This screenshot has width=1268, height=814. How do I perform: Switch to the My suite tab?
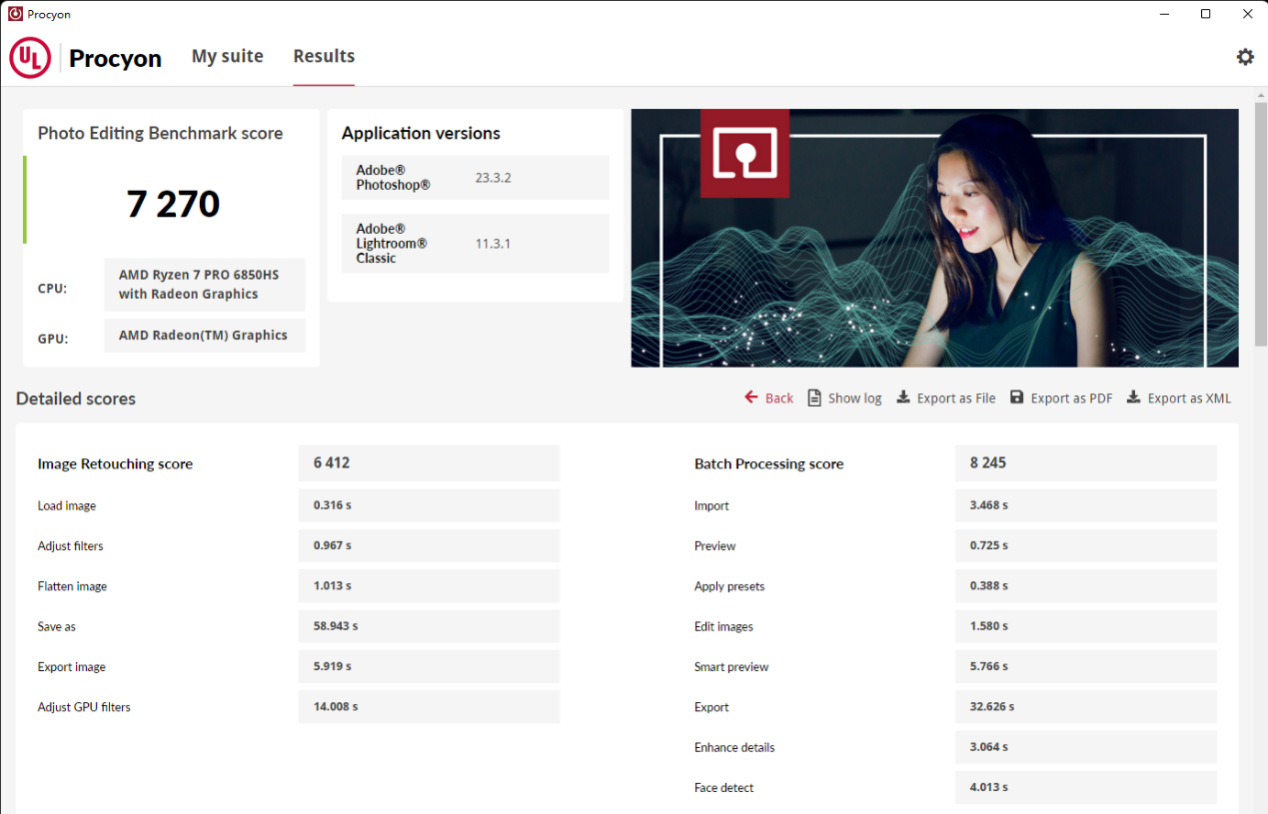coord(228,56)
